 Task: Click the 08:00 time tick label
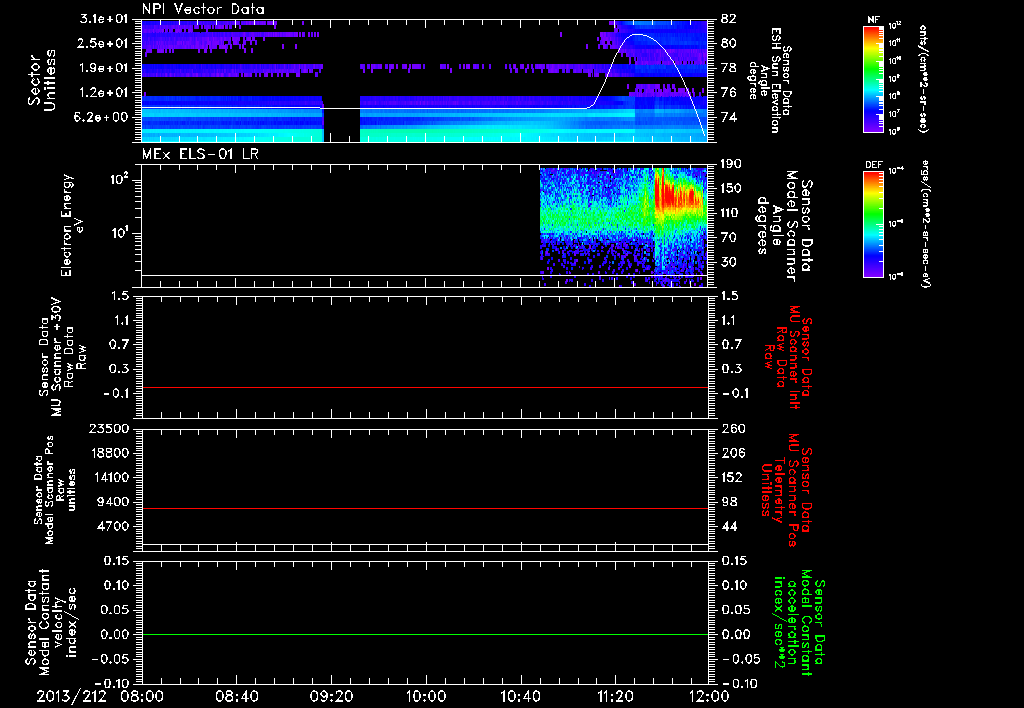click(x=142, y=696)
